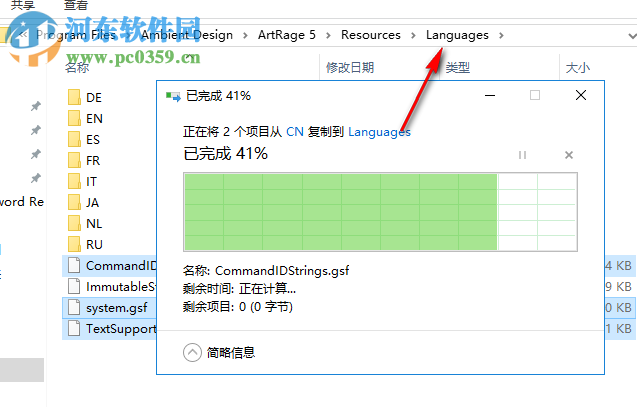The image size is (637, 407).
Task: Expand chevron after Languages
Action: [x=501, y=35]
